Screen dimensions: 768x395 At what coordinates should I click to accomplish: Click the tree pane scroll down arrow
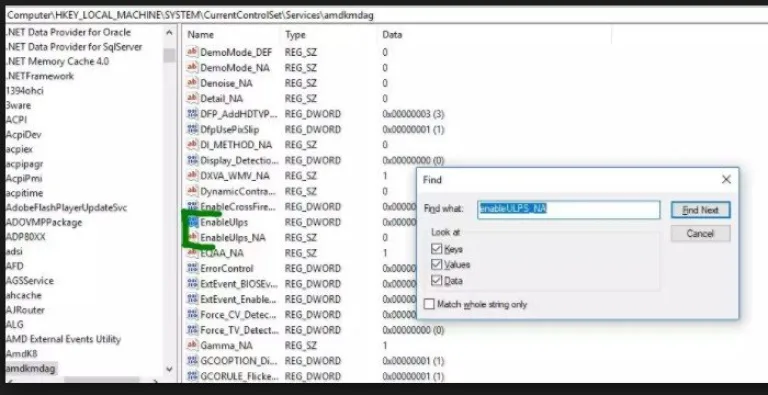[169, 369]
